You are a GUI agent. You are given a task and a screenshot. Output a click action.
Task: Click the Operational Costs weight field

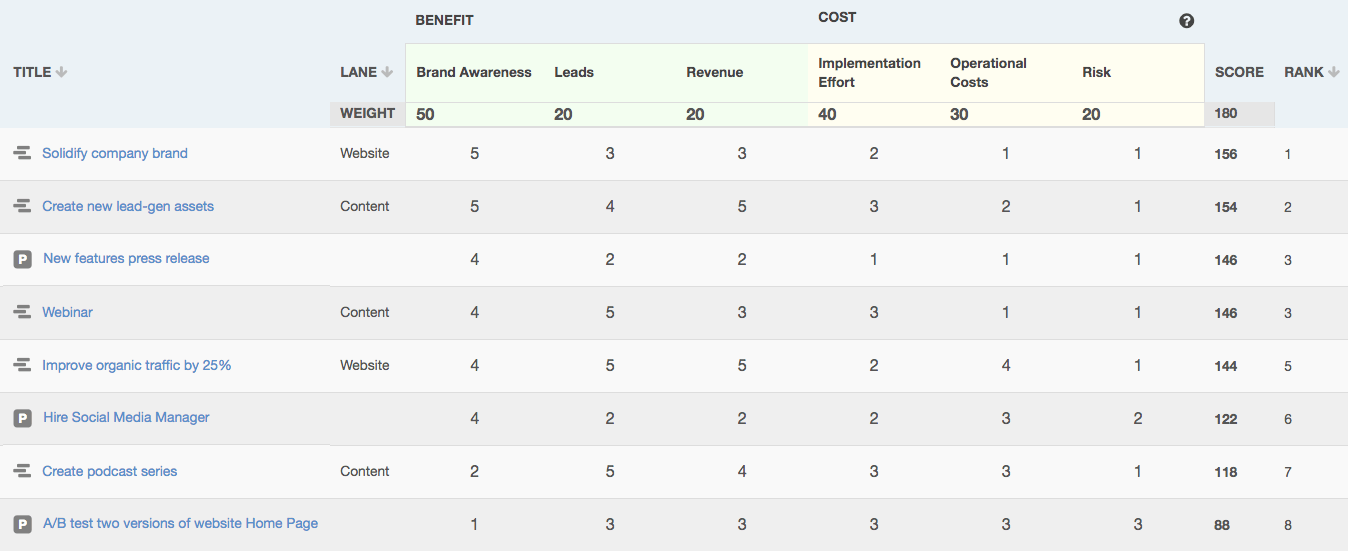(960, 114)
